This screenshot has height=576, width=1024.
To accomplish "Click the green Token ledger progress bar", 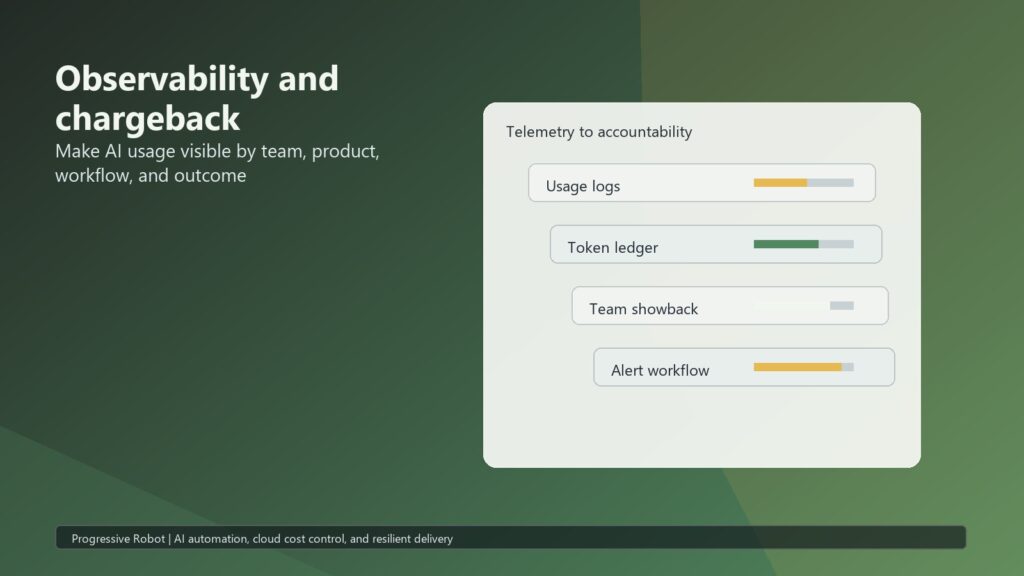I will (x=803, y=244).
